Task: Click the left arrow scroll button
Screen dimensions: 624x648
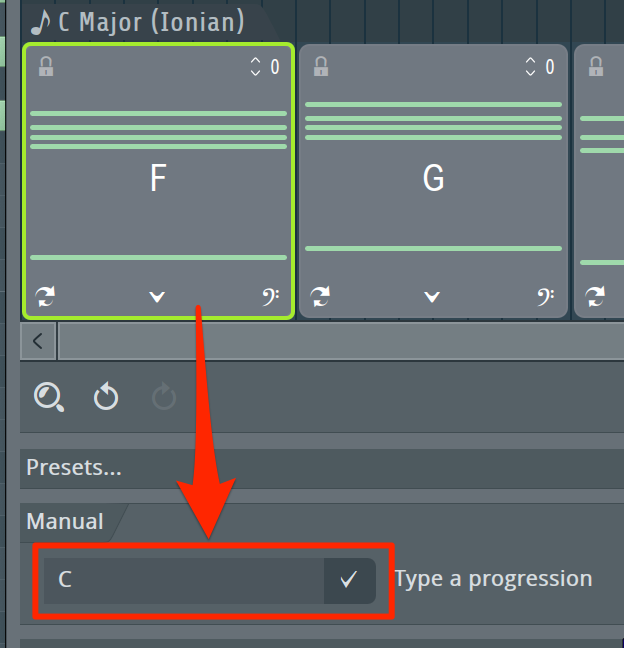Action: pyautogui.click(x=38, y=341)
